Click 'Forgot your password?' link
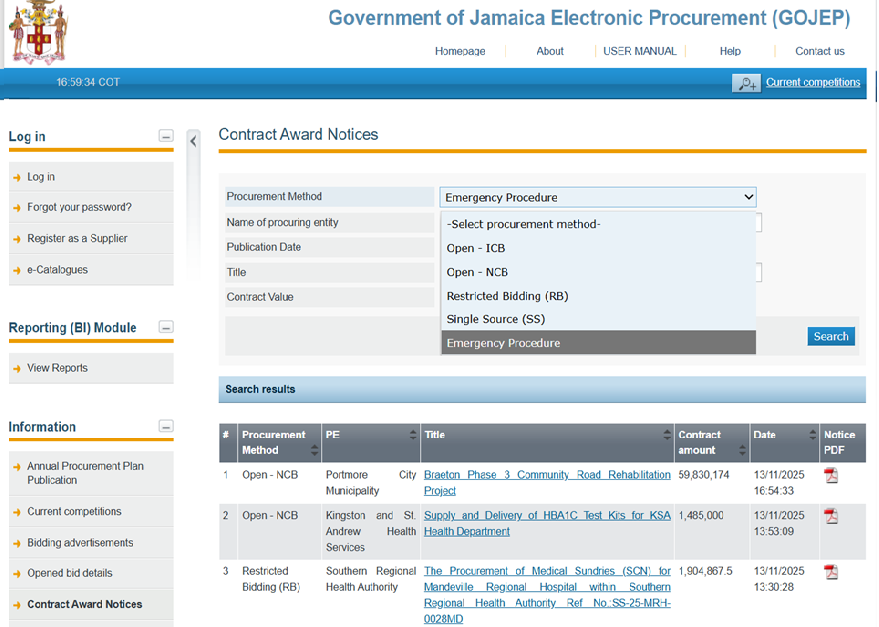Screen dimensions: 879x627 pos(79,207)
